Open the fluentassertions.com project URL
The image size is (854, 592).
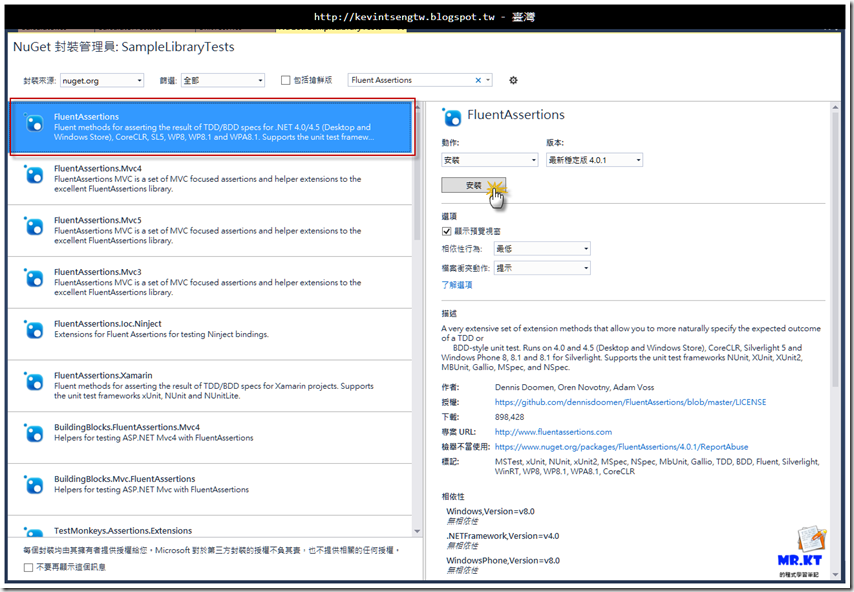point(553,432)
